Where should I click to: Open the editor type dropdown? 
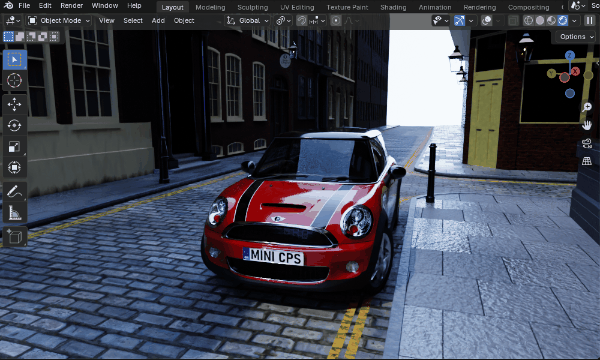point(13,21)
